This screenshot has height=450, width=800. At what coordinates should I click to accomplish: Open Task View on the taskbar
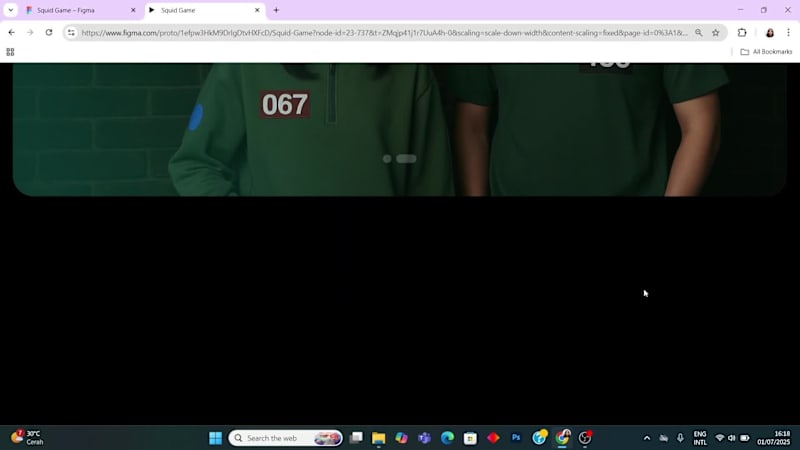[x=356, y=438]
